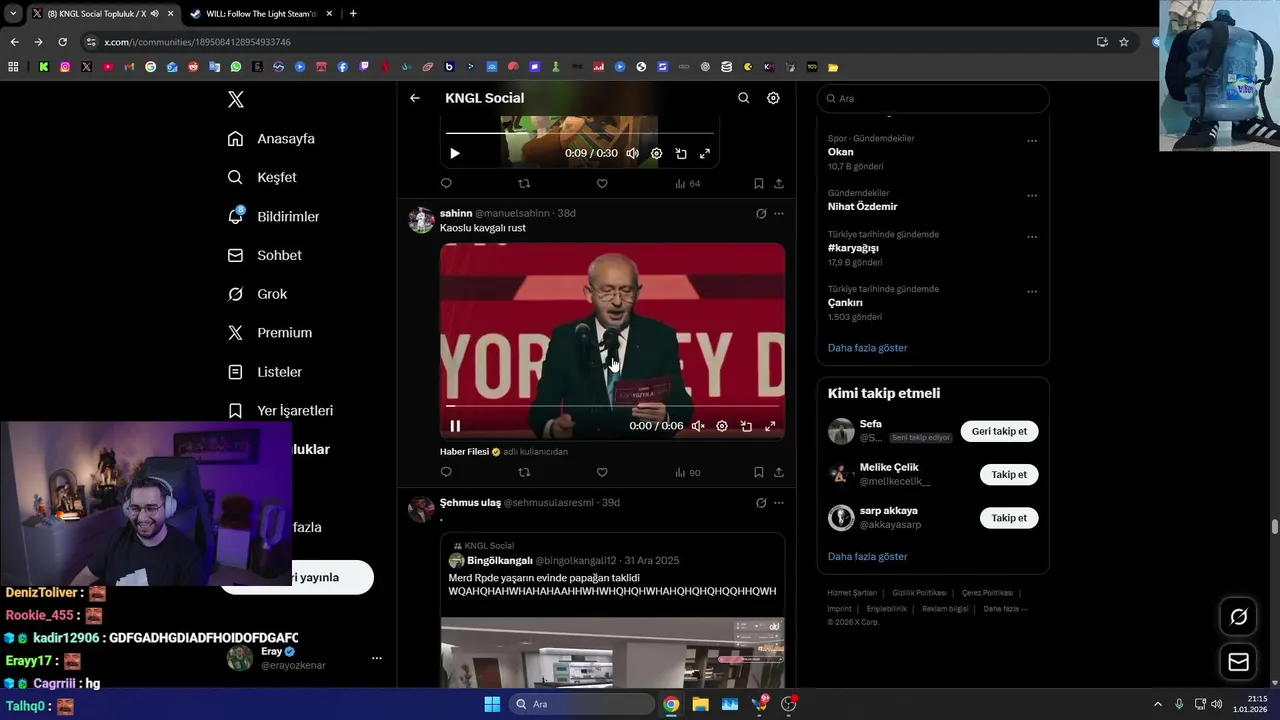Viewport: 1280px width, 720px height.
Task: Open more options on sahinn's post
Action: (x=779, y=213)
